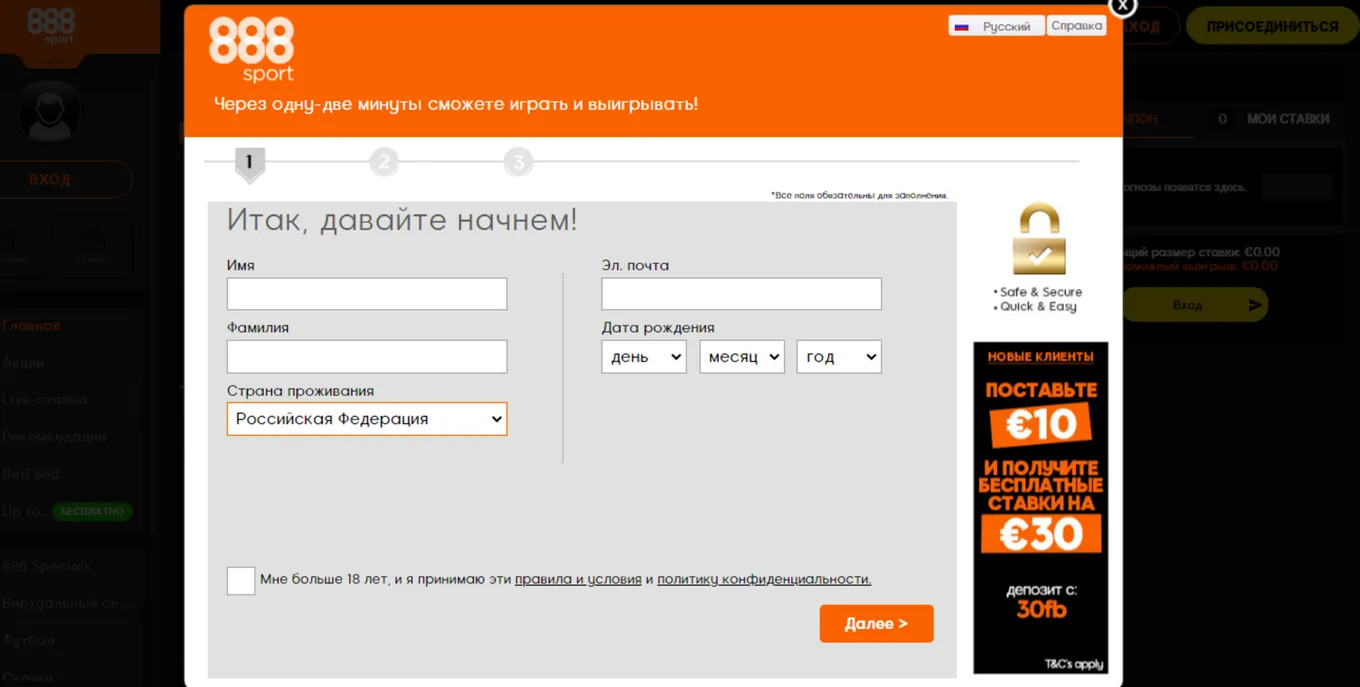The height and width of the screenshot is (687, 1360).
Task: Open the год birth date dropdown
Action: pyautogui.click(x=839, y=357)
